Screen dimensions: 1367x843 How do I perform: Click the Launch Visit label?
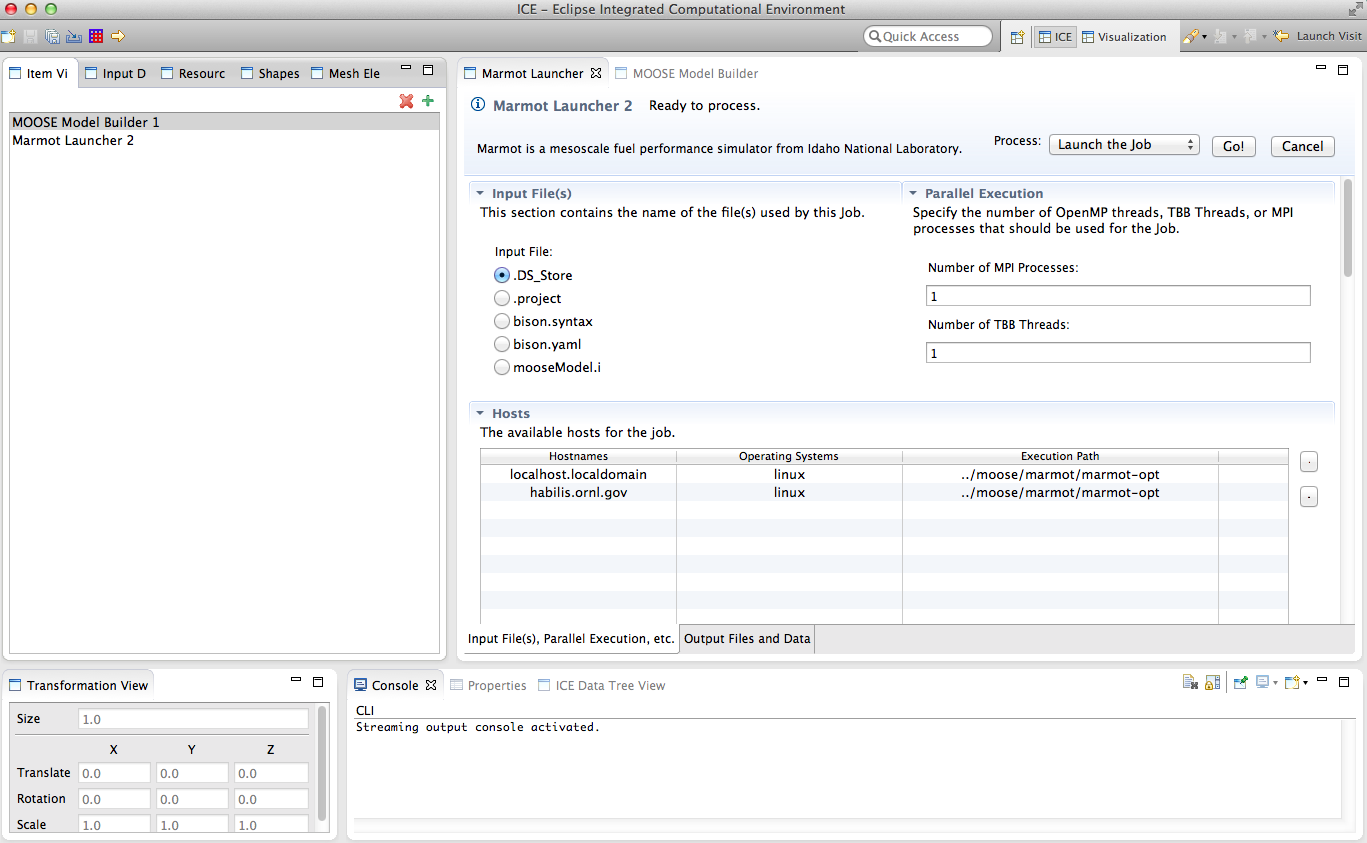1329,36
